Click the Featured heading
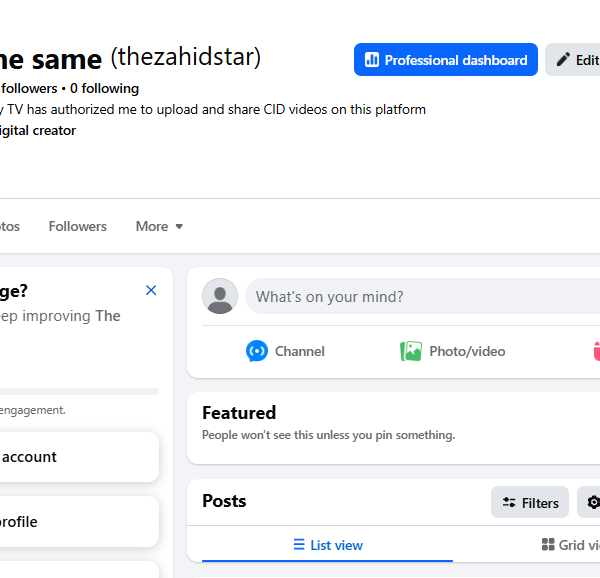The height and width of the screenshot is (578, 600). pyautogui.click(x=239, y=413)
